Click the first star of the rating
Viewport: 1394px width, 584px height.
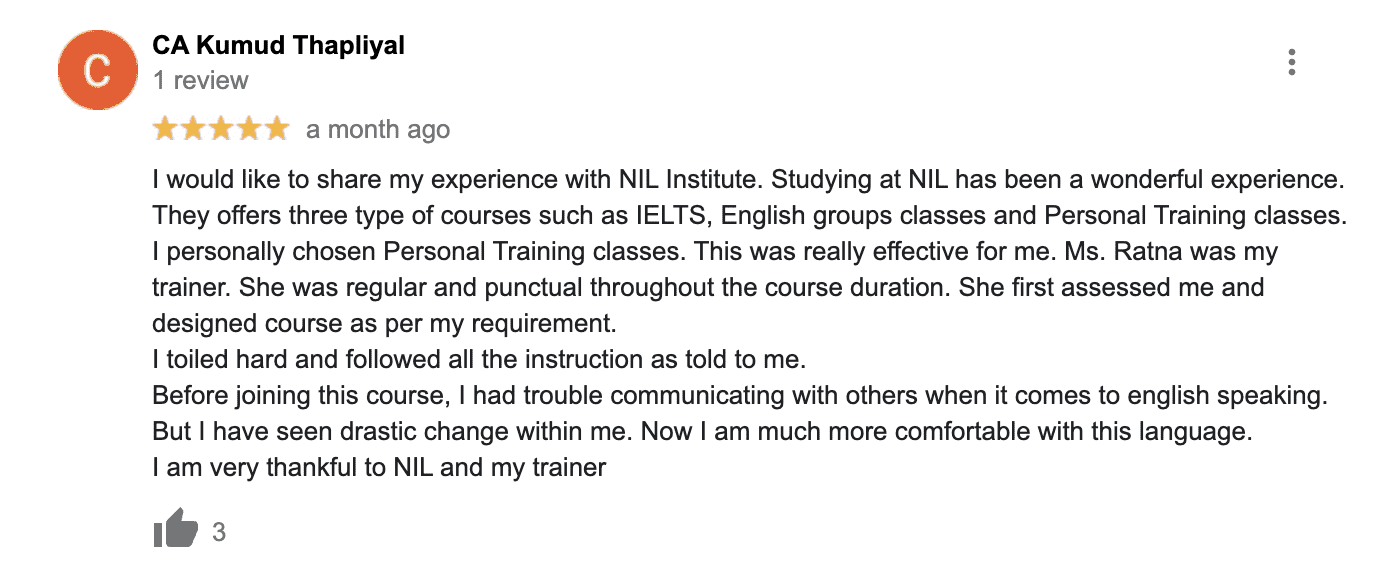coord(165,129)
